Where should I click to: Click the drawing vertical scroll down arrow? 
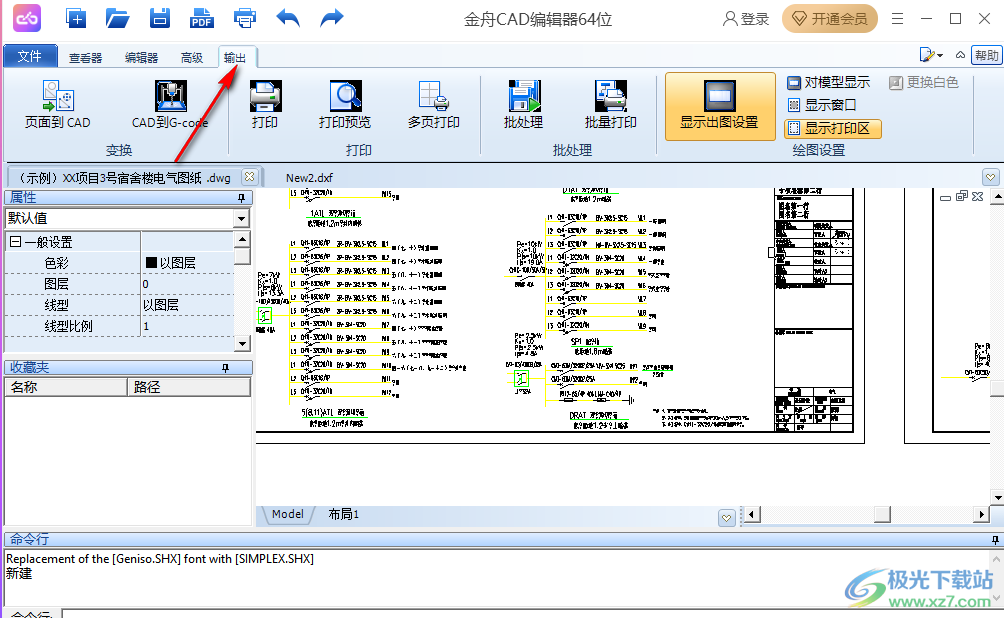tap(998, 497)
